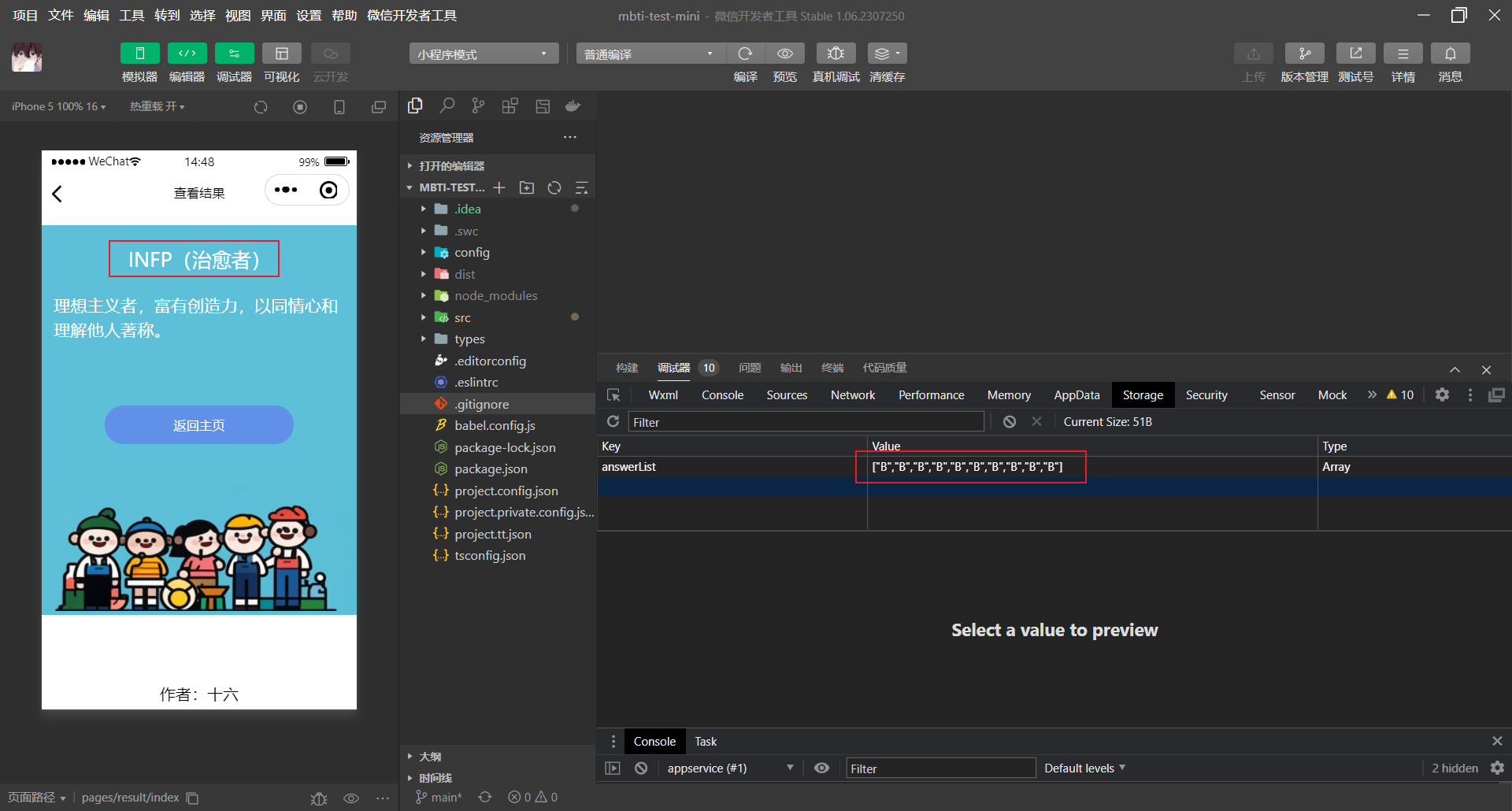Open the appservice context dropdown
Screen dimensions: 1512x811
pos(730,768)
